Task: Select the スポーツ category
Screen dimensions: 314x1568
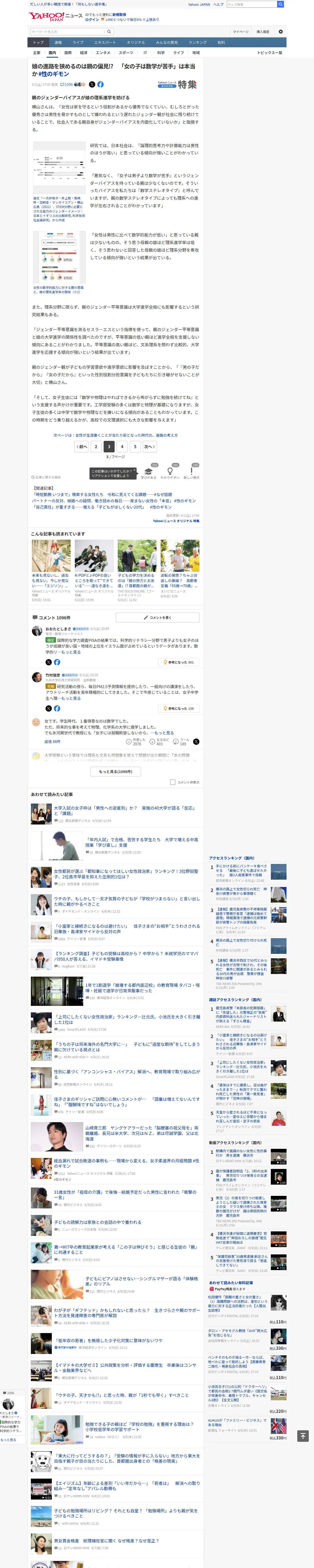Action: (126, 53)
